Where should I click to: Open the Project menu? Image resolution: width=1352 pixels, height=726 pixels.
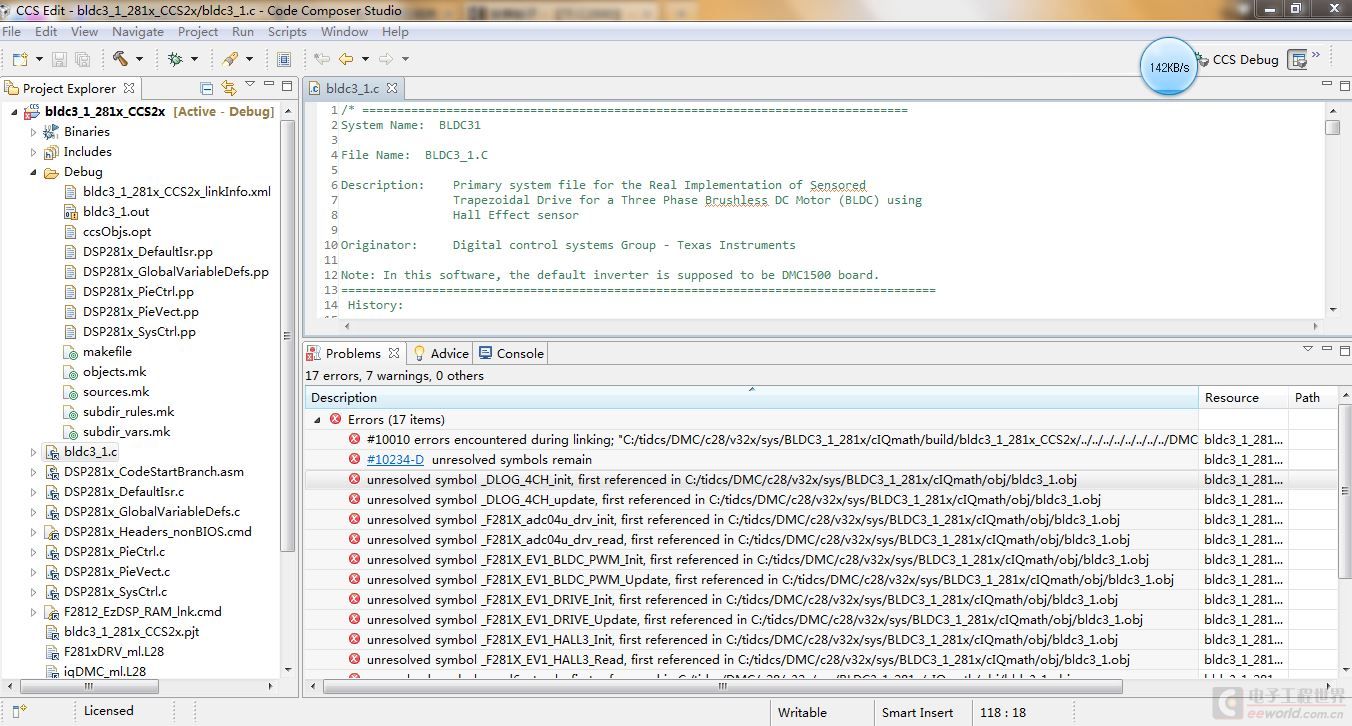point(198,32)
